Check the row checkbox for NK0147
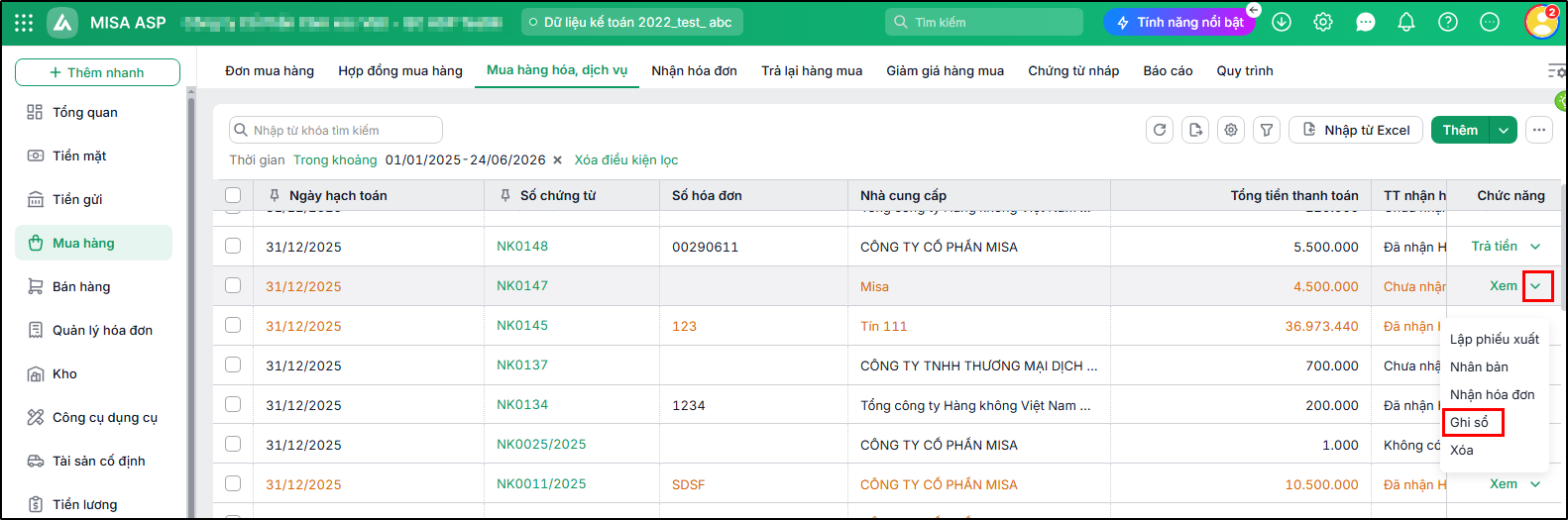The width and height of the screenshot is (1568, 520). pyautogui.click(x=233, y=285)
